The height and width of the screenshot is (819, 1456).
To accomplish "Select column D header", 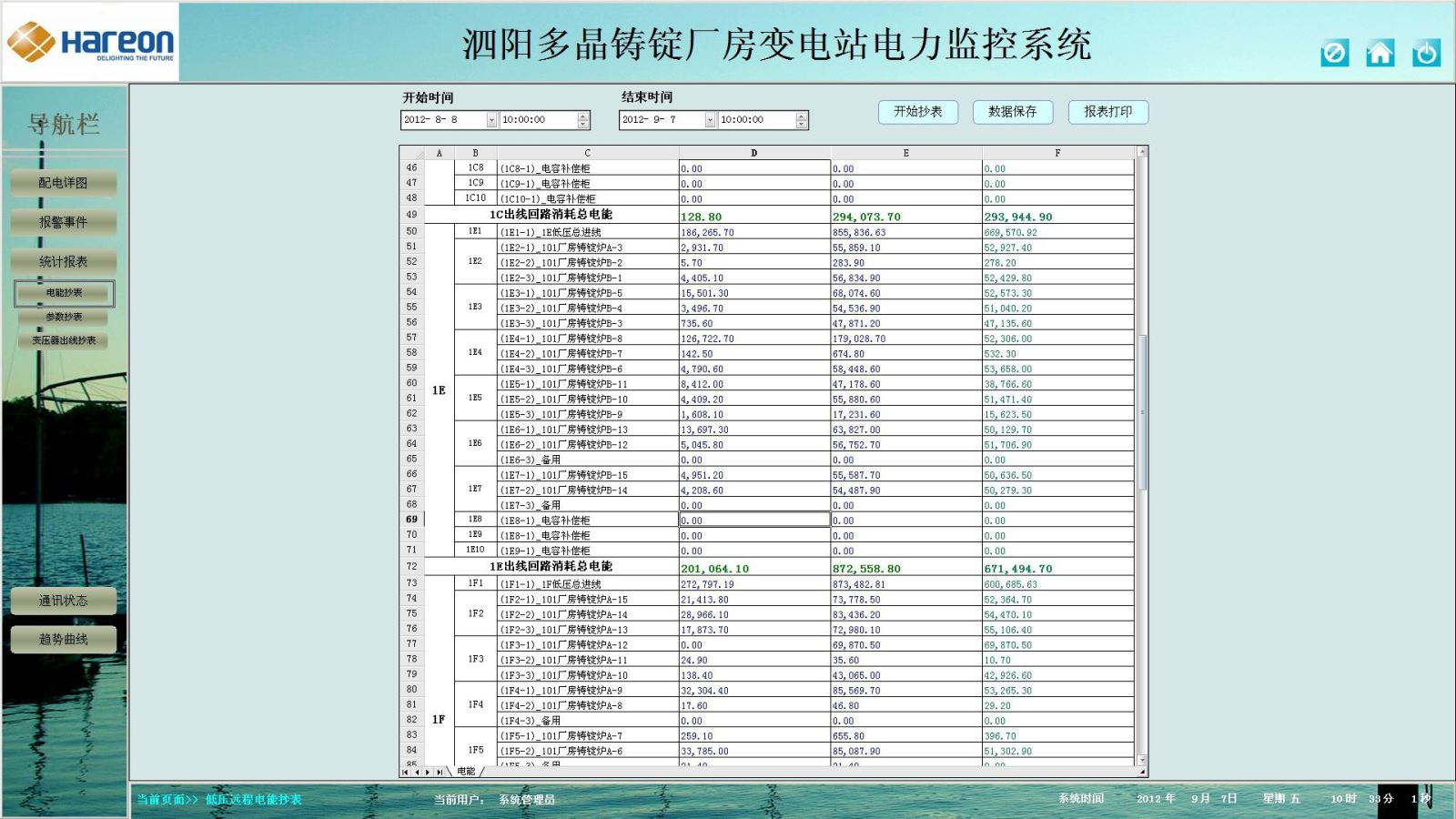I will pos(754,153).
